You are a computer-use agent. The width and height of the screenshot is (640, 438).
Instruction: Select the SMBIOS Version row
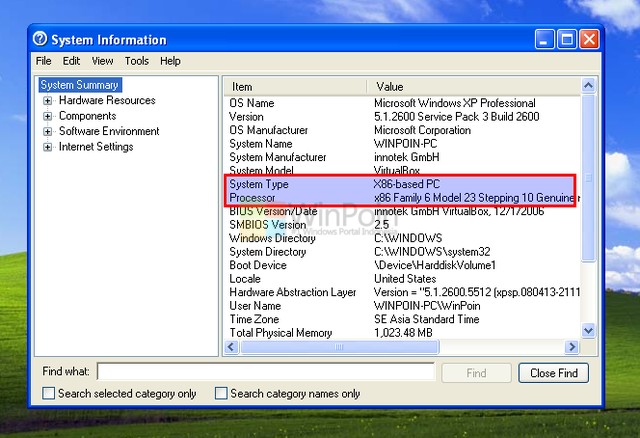(x=402, y=225)
